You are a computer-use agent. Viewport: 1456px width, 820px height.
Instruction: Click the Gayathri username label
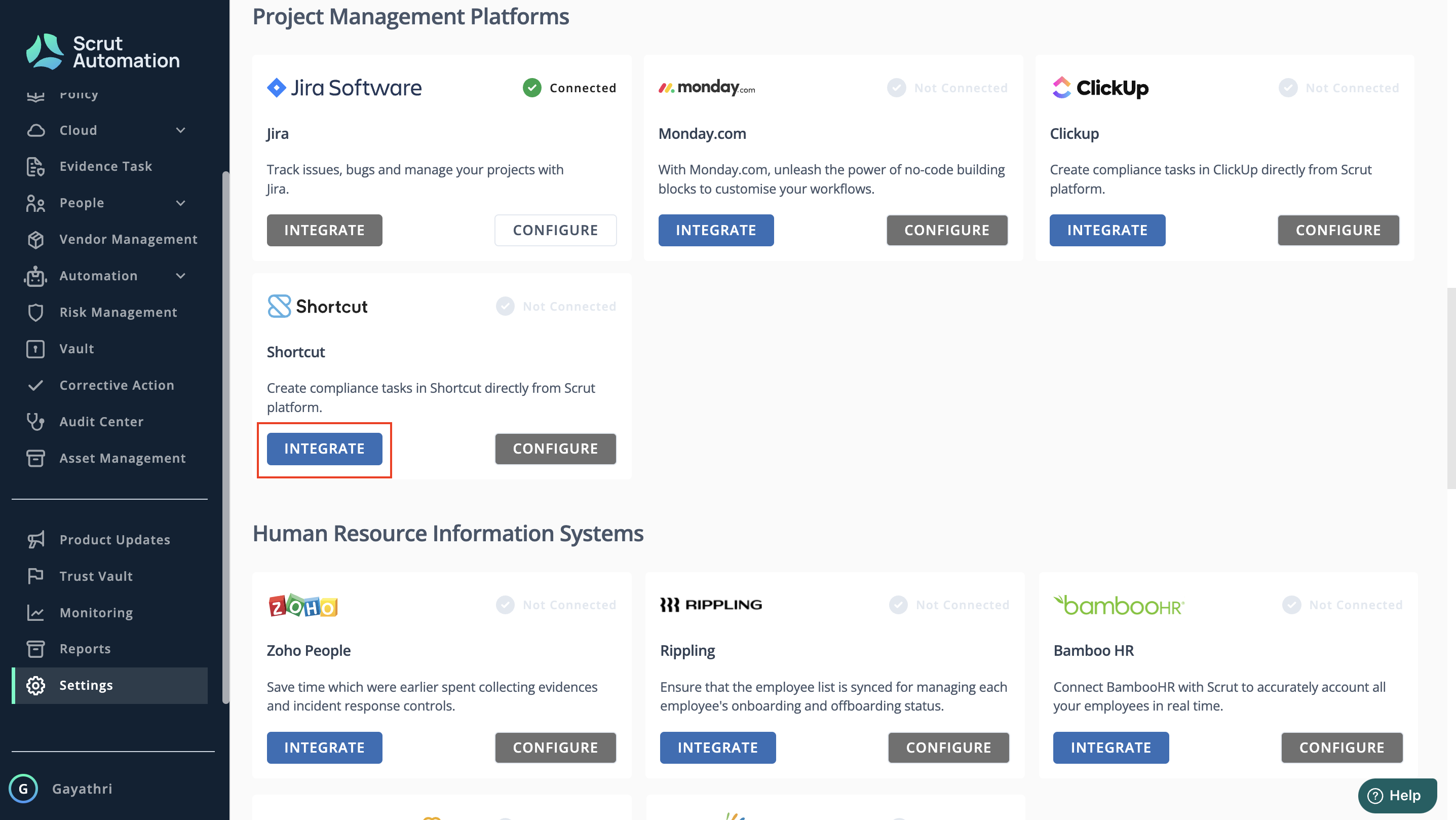tap(82, 789)
